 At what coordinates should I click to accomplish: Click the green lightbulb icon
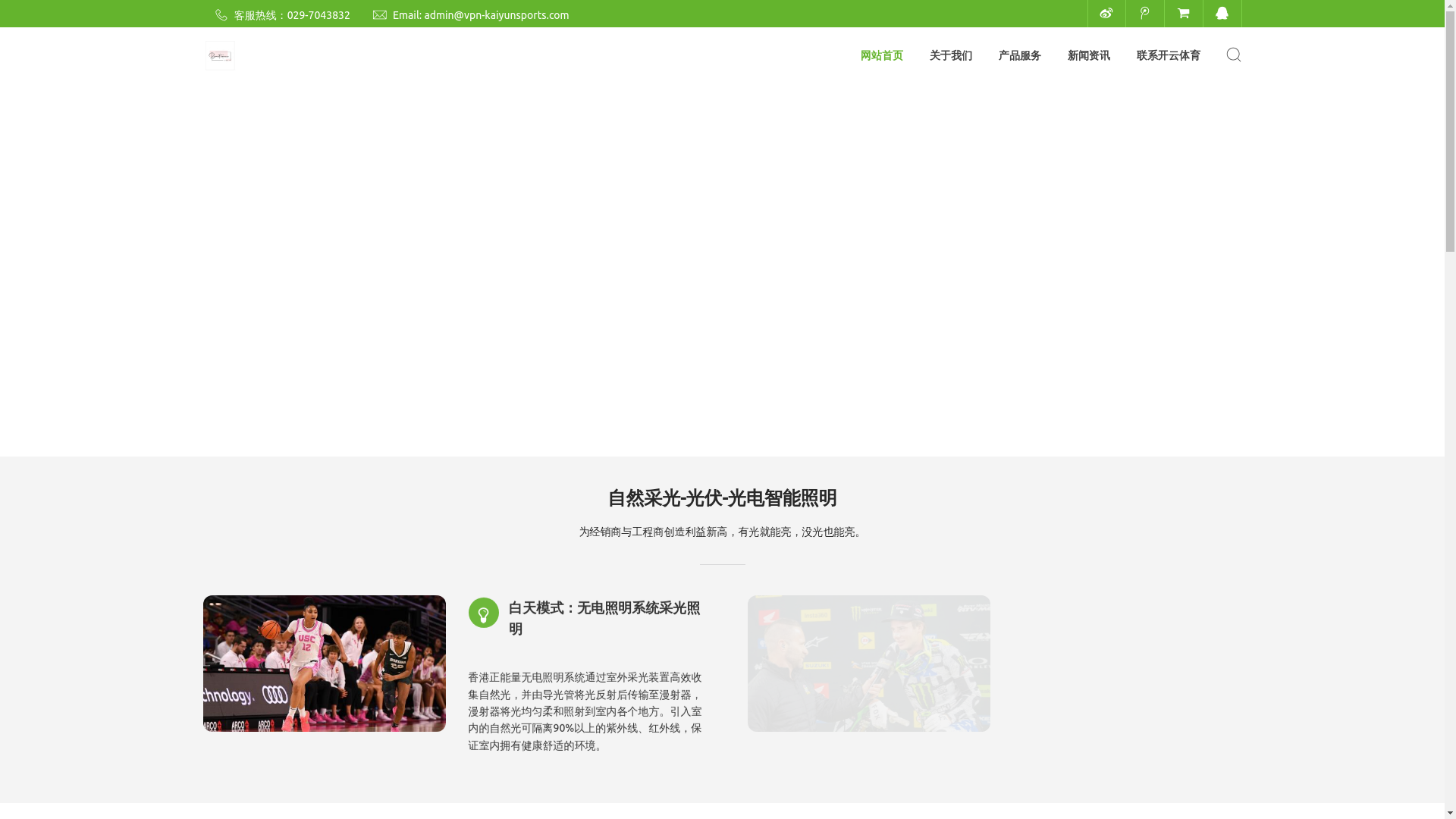pyautogui.click(x=484, y=613)
